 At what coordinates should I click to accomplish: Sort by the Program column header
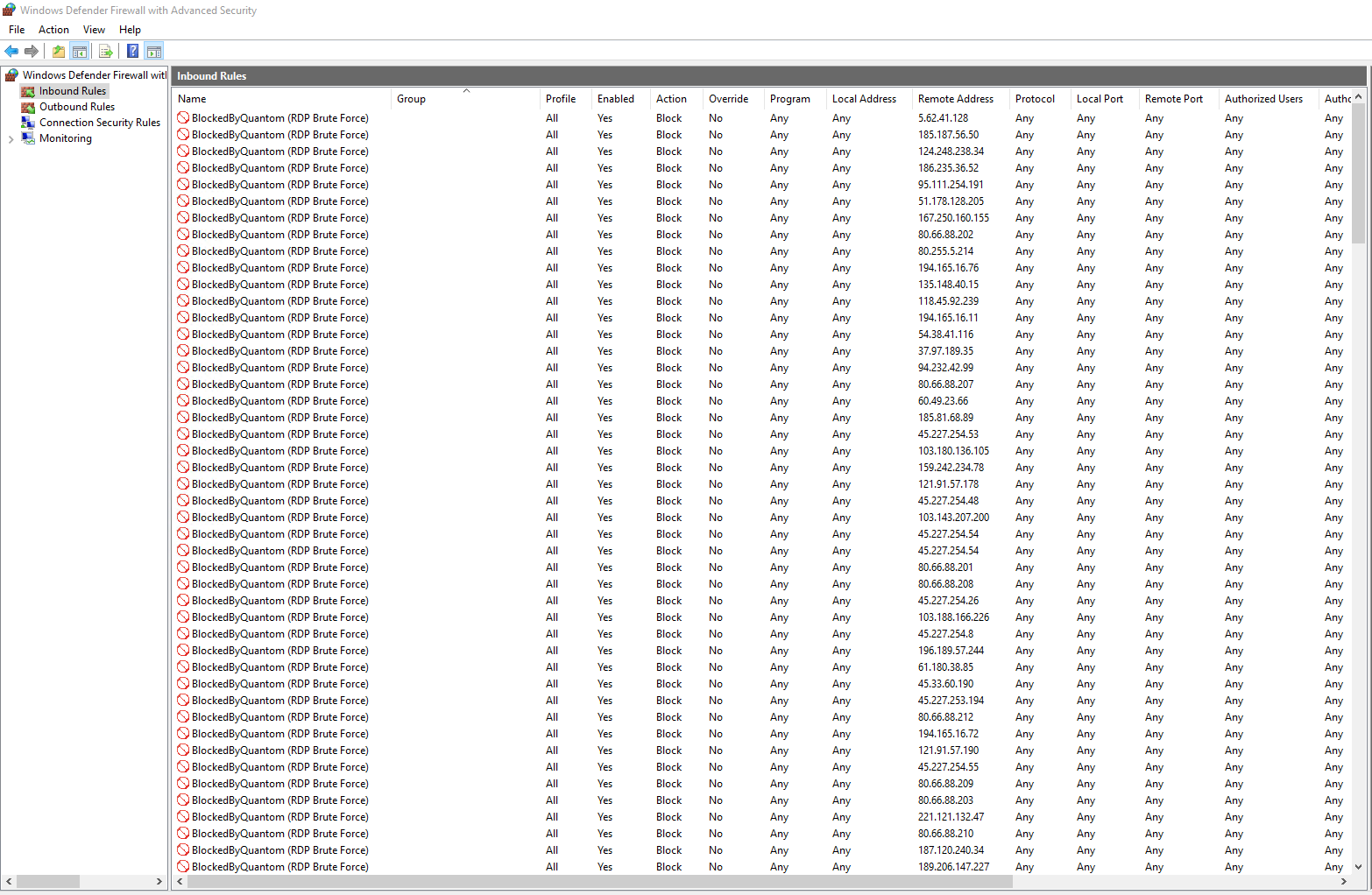coord(796,99)
